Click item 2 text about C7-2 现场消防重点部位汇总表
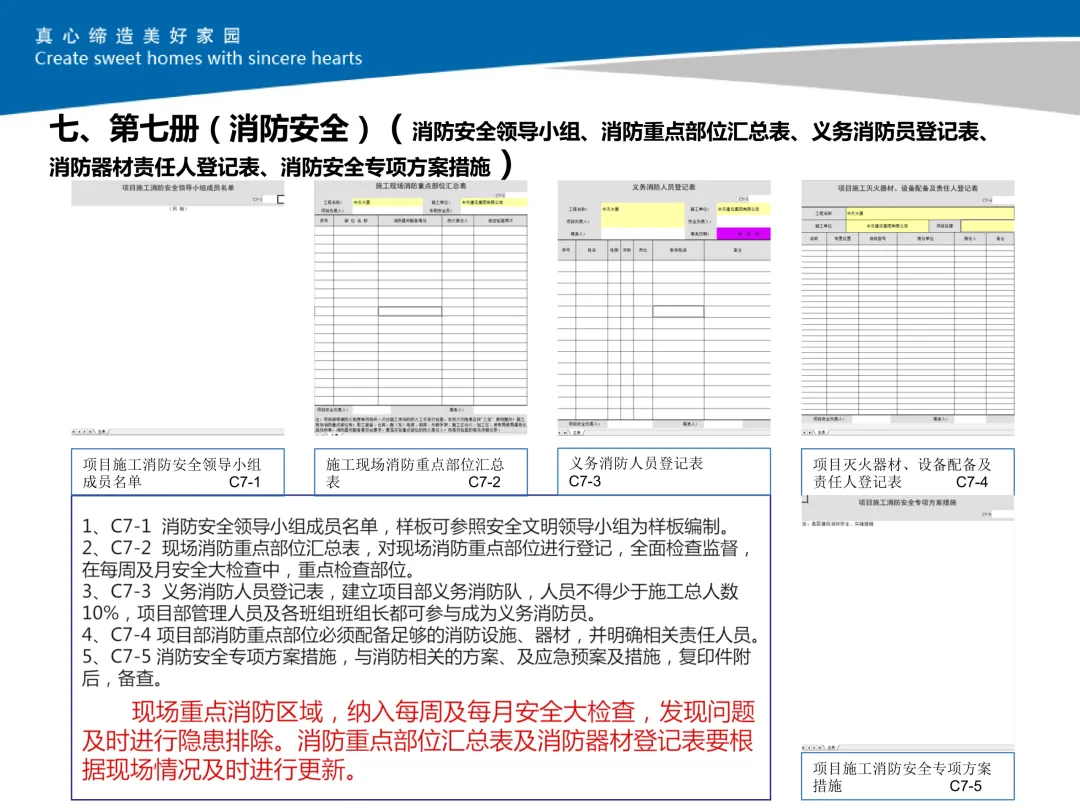The image size is (1080, 810). (417, 559)
